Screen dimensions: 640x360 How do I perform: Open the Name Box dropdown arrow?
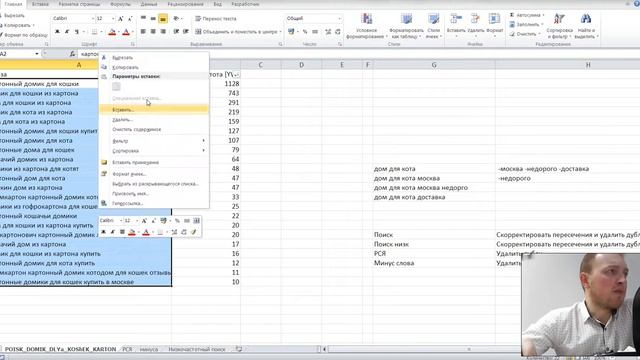tap(37, 54)
